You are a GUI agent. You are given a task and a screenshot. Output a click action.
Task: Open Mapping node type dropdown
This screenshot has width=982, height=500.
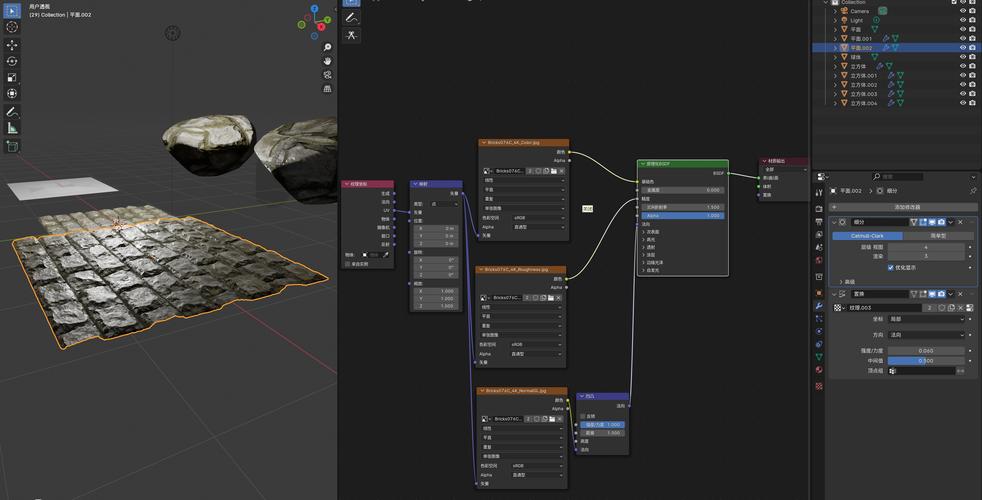(x=445, y=204)
